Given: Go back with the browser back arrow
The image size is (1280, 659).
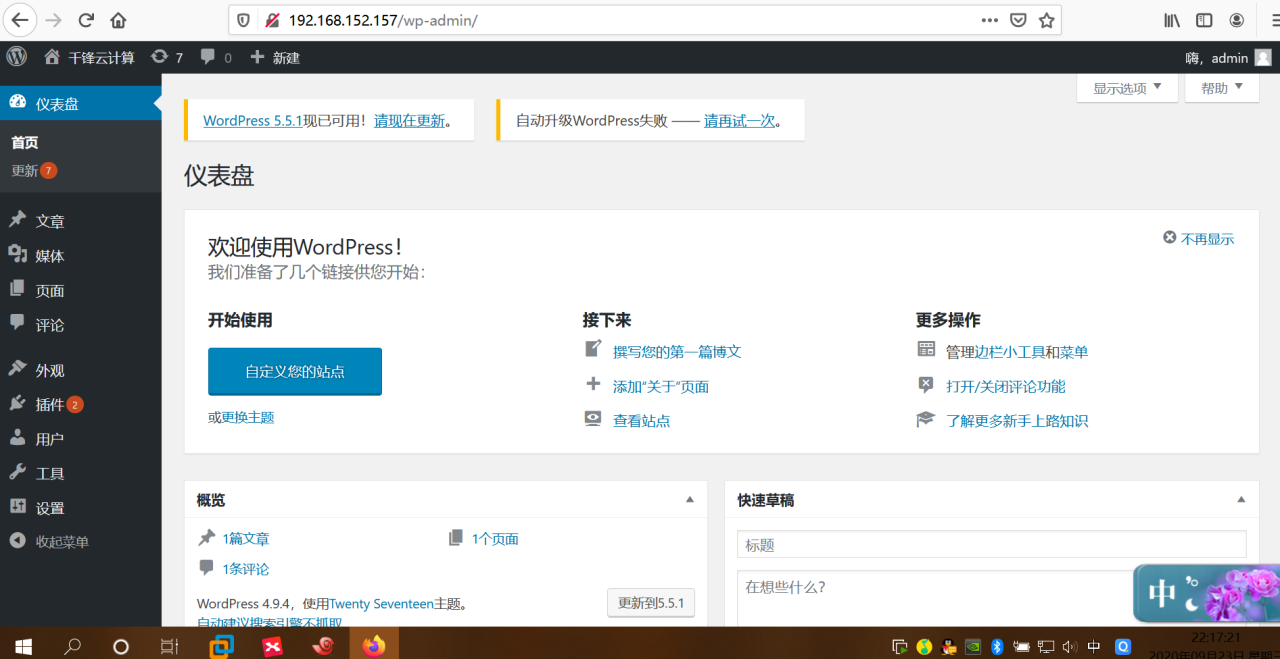Looking at the screenshot, I should click(x=20, y=20).
